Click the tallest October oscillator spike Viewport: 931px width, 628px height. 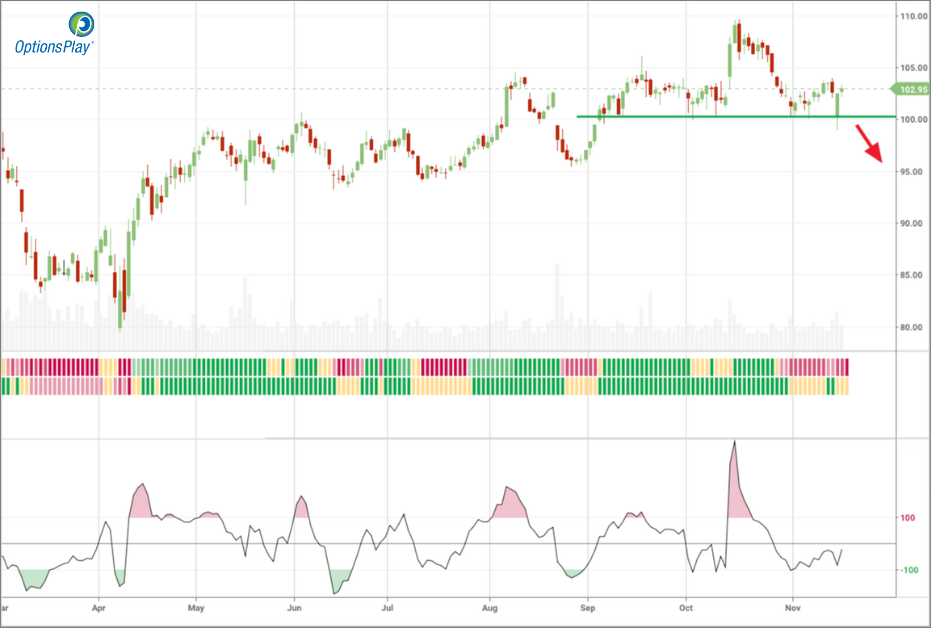pyautogui.click(x=735, y=445)
